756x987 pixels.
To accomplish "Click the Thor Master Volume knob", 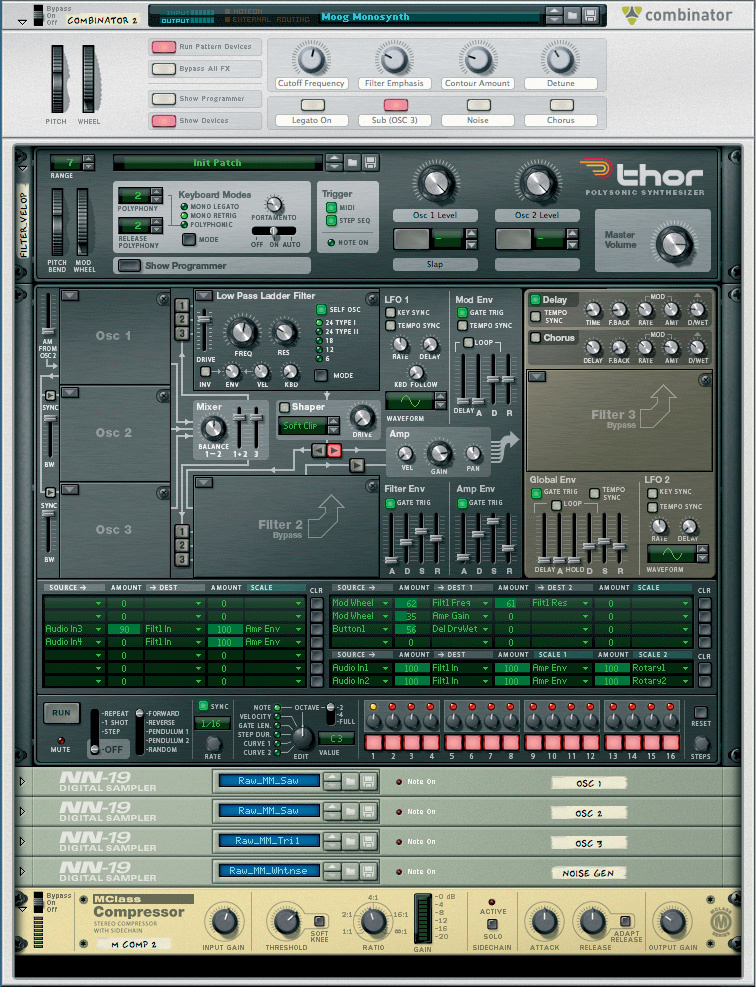I will pyautogui.click(x=674, y=243).
